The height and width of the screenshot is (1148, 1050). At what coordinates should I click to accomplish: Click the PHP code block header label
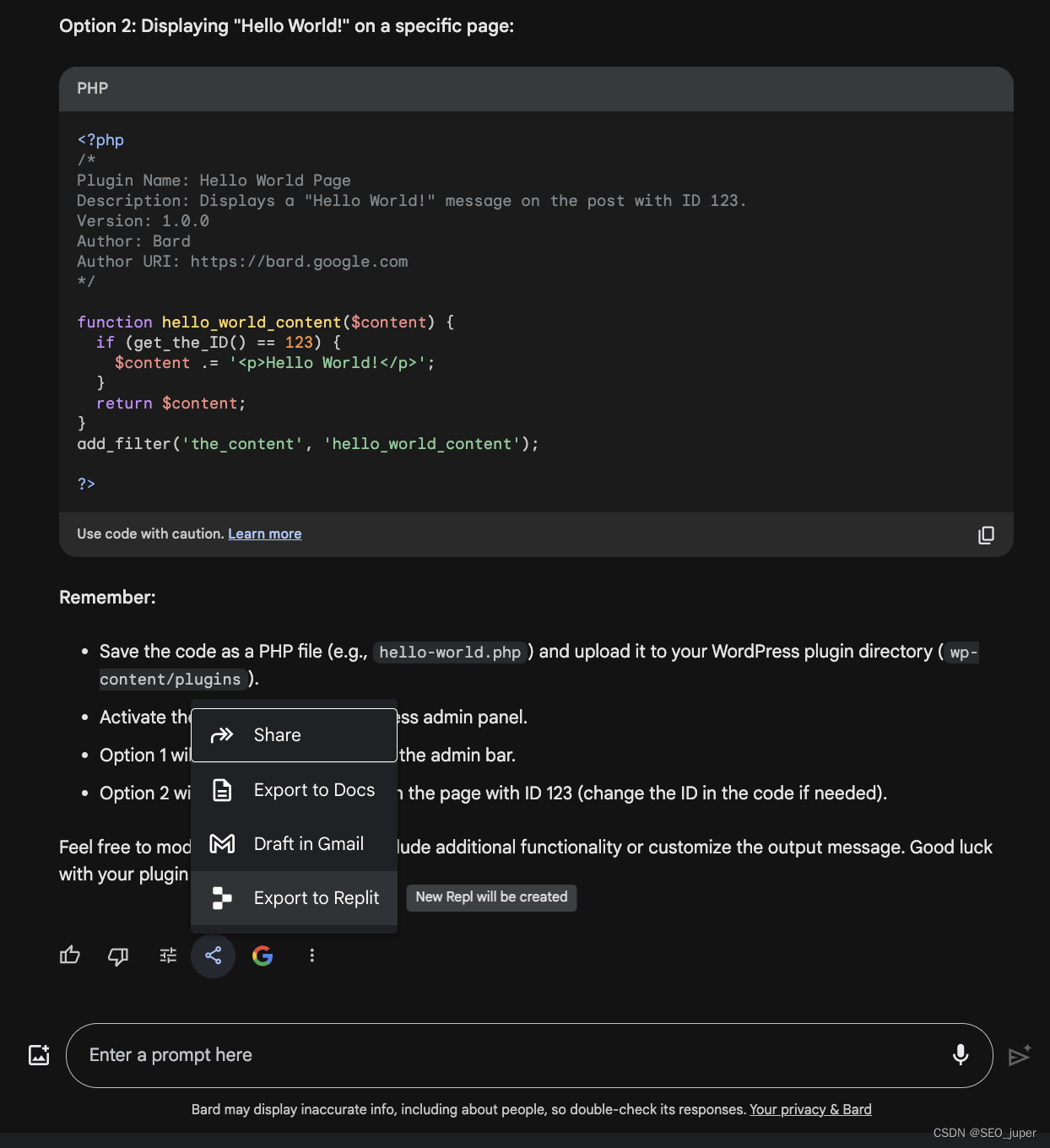(93, 89)
